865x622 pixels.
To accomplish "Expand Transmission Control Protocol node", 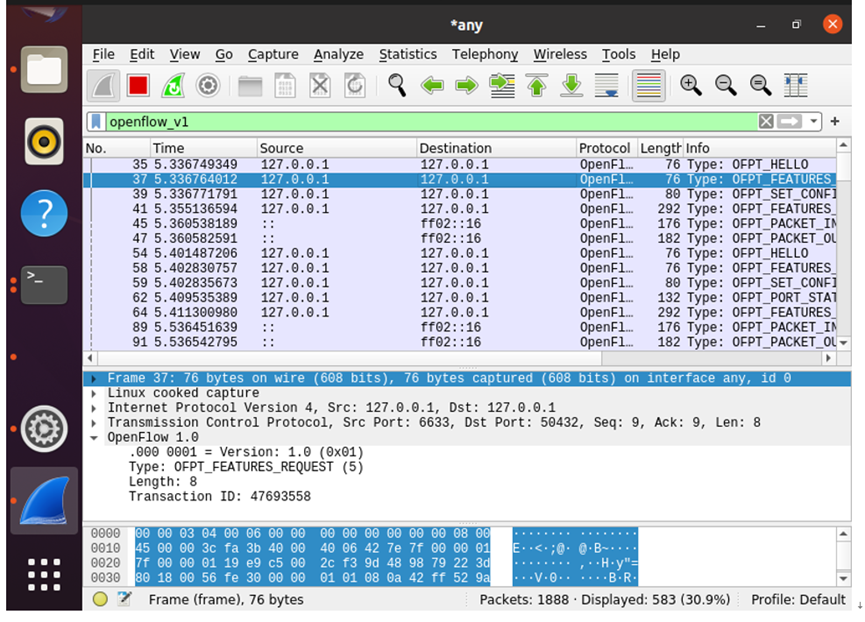I will click(94, 423).
